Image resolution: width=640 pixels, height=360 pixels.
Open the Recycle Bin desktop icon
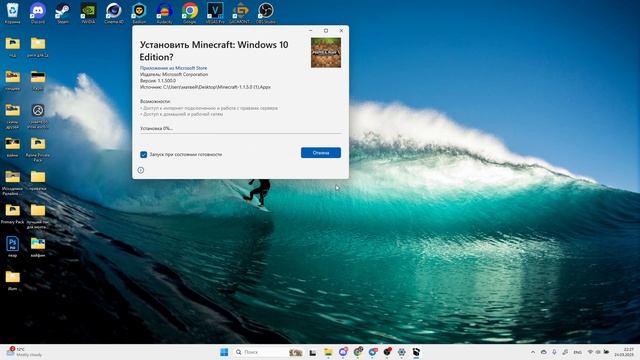click(13, 12)
